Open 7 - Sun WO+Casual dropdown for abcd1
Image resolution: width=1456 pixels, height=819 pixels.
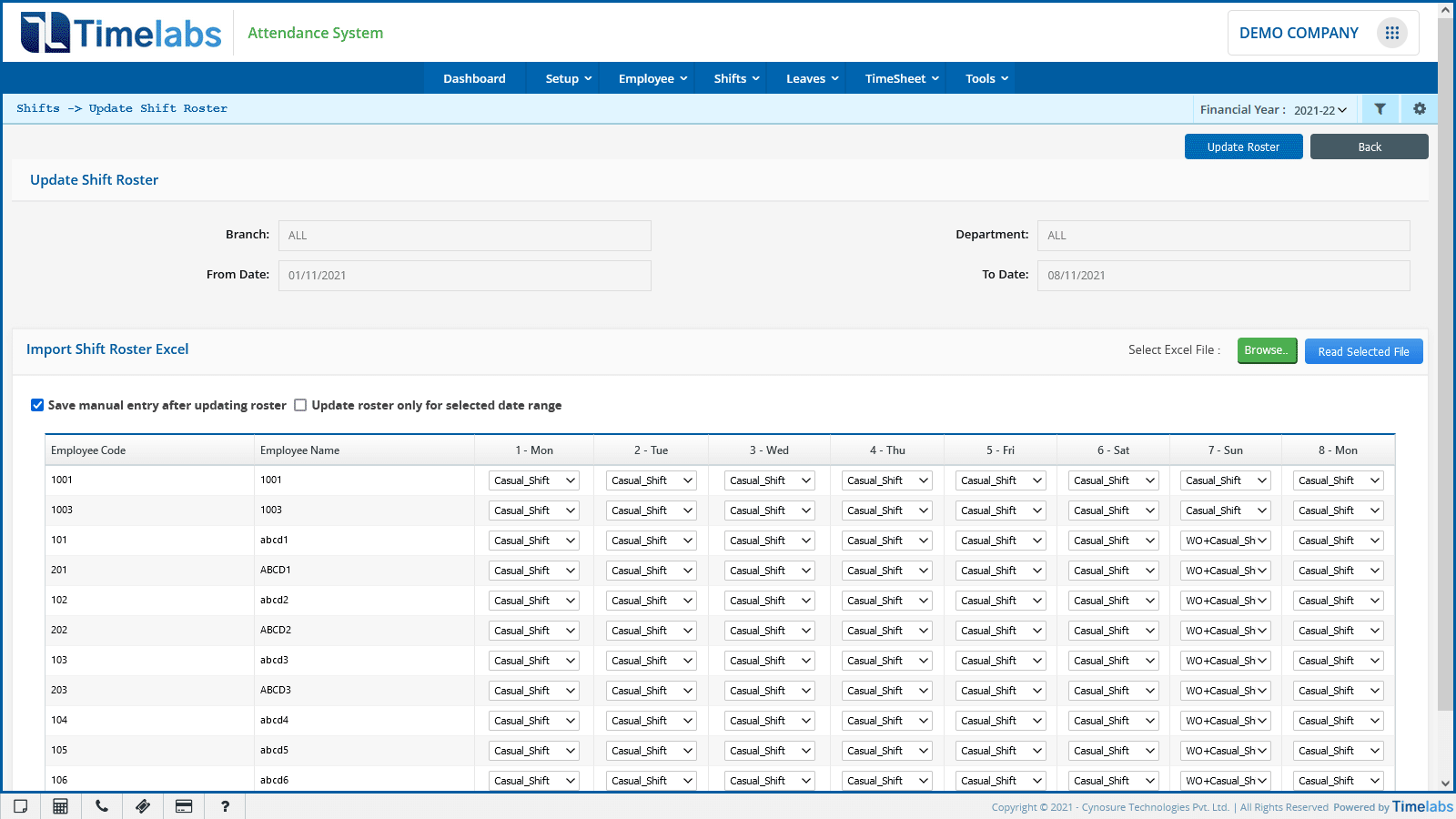coord(1225,541)
